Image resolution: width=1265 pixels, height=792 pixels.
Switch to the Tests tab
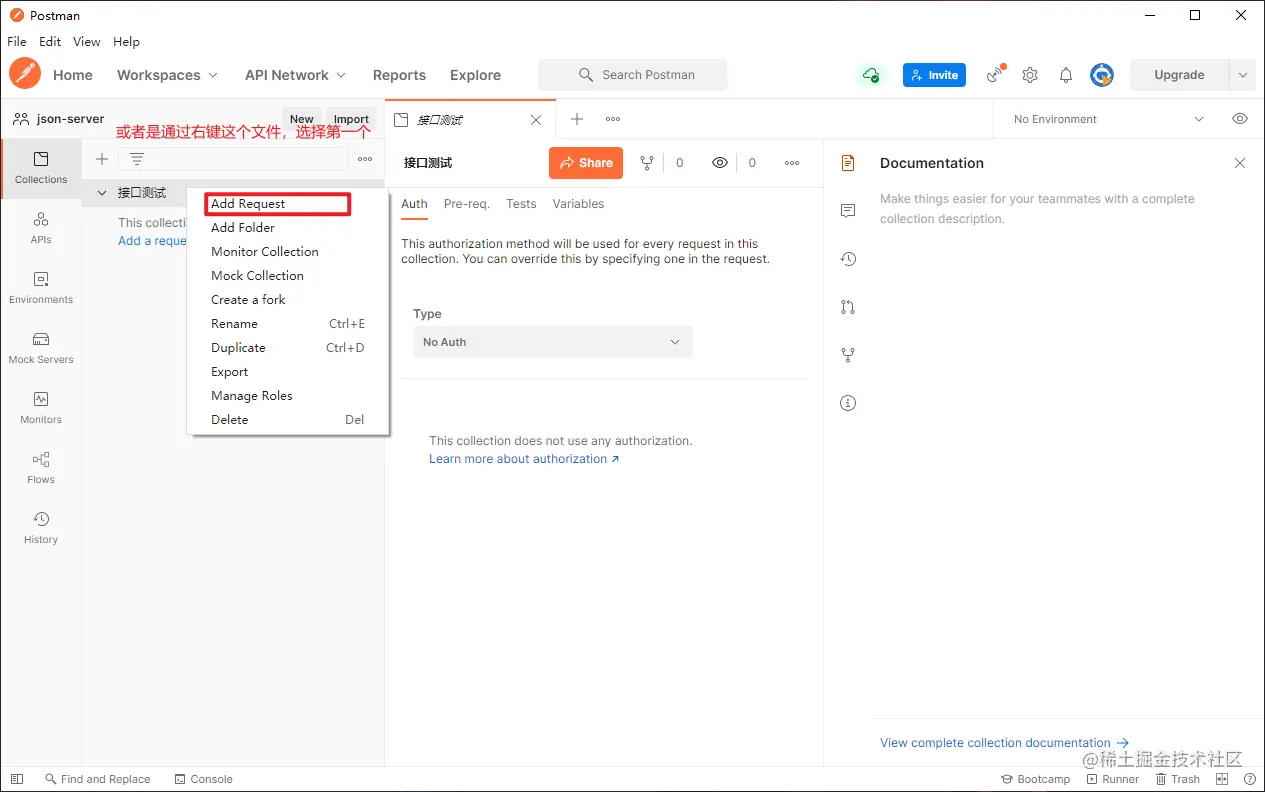coord(521,204)
